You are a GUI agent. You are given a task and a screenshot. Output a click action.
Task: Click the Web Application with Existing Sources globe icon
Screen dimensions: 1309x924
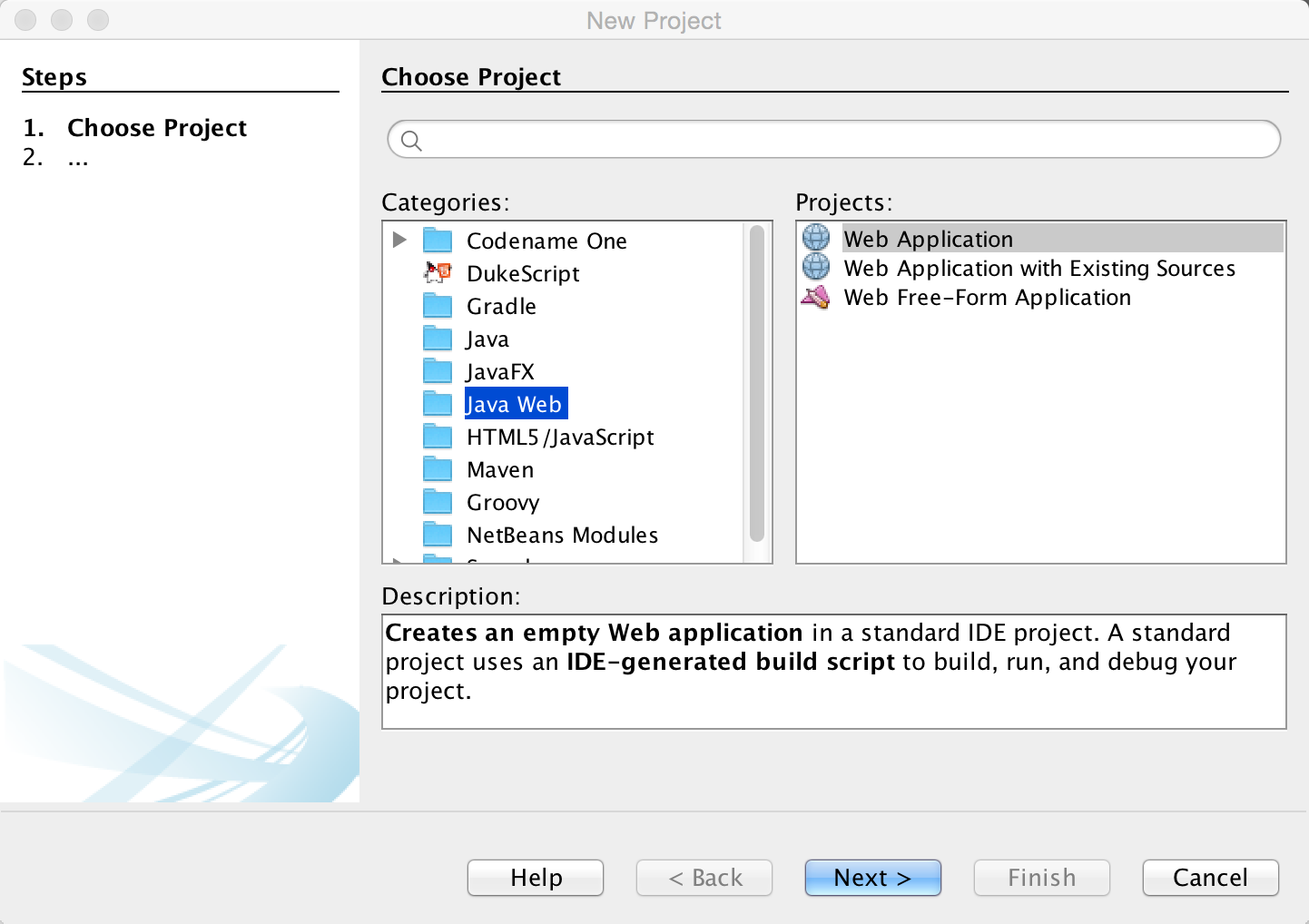click(815, 266)
